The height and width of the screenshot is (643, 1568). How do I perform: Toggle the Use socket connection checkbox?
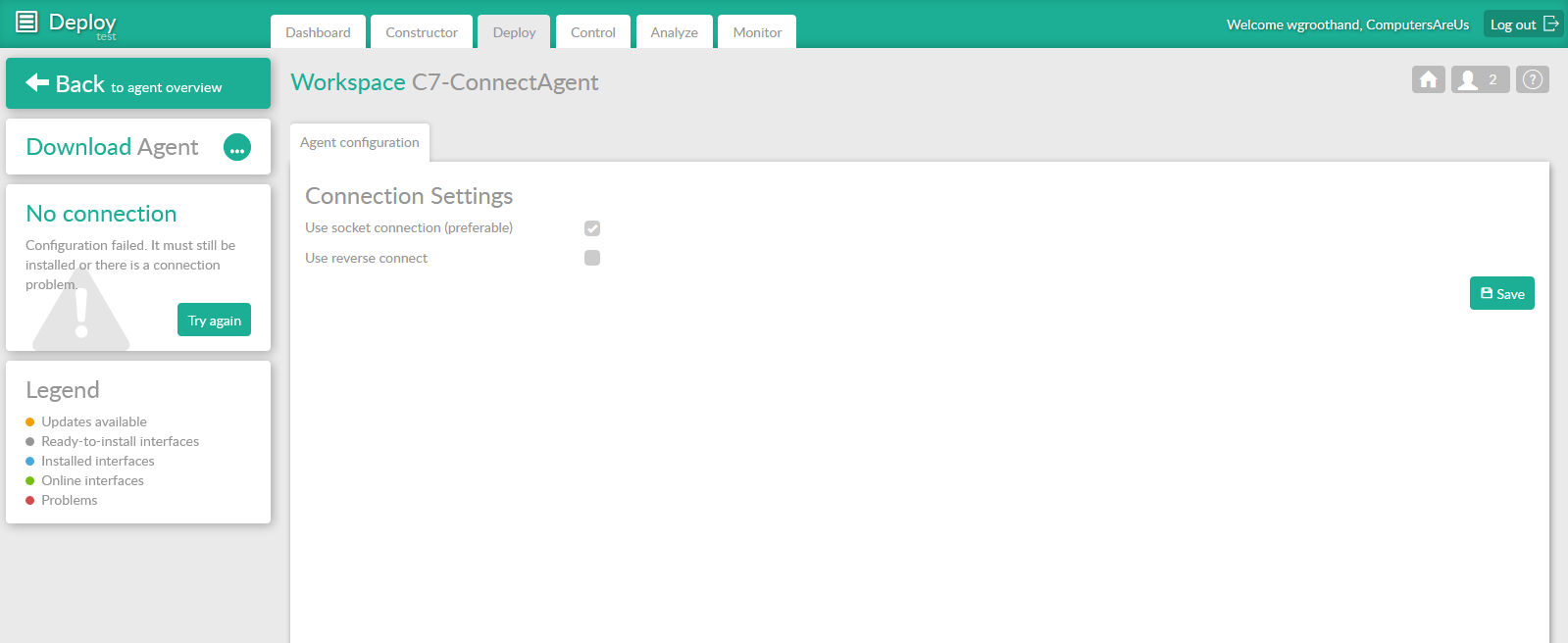592,228
